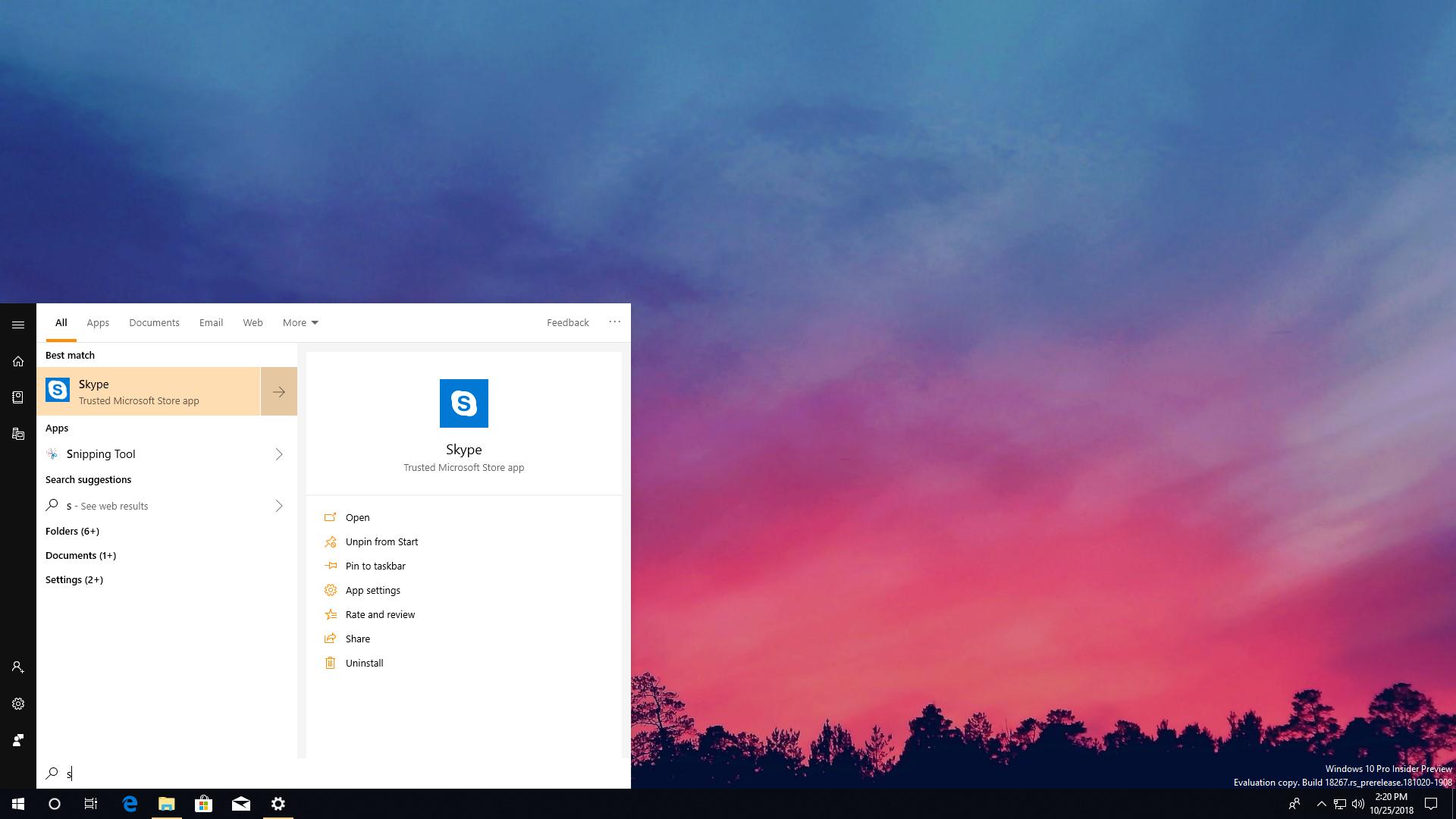Click the Show desktop sliver
This screenshot has width=1456, height=819.
coord(1453,804)
